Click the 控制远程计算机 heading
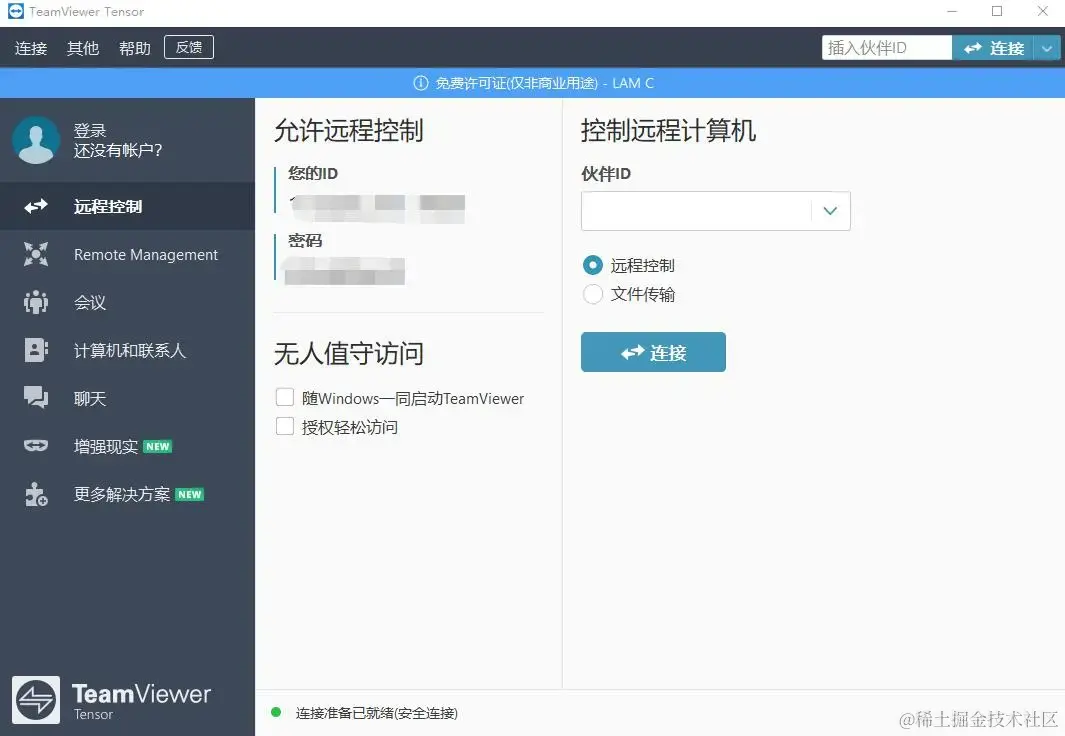 point(668,130)
